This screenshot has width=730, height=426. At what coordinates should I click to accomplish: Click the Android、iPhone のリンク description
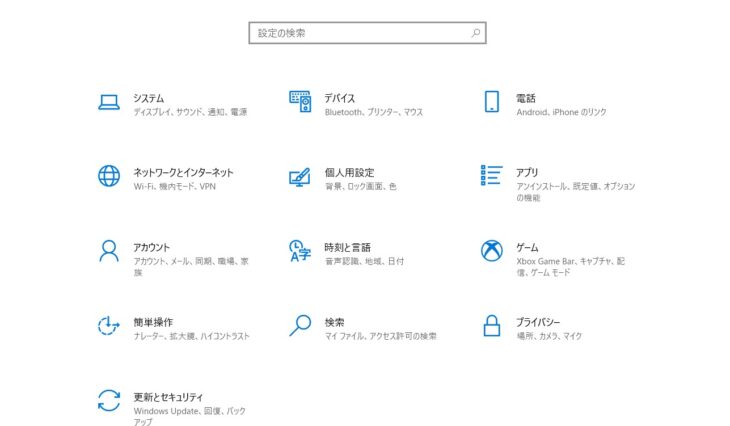point(561,112)
